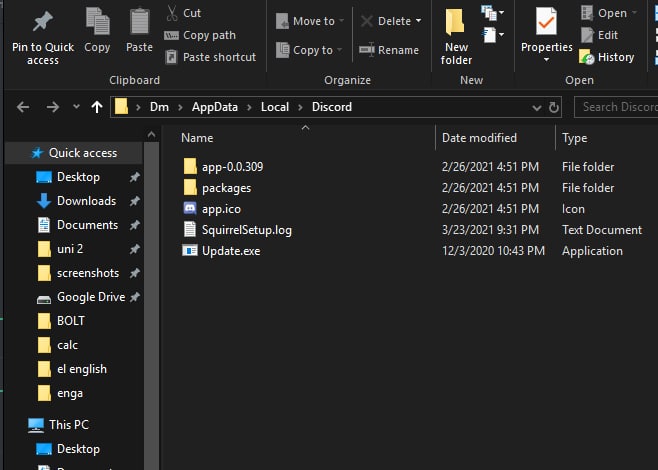Open the Move to dropdown

coord(310,21)
